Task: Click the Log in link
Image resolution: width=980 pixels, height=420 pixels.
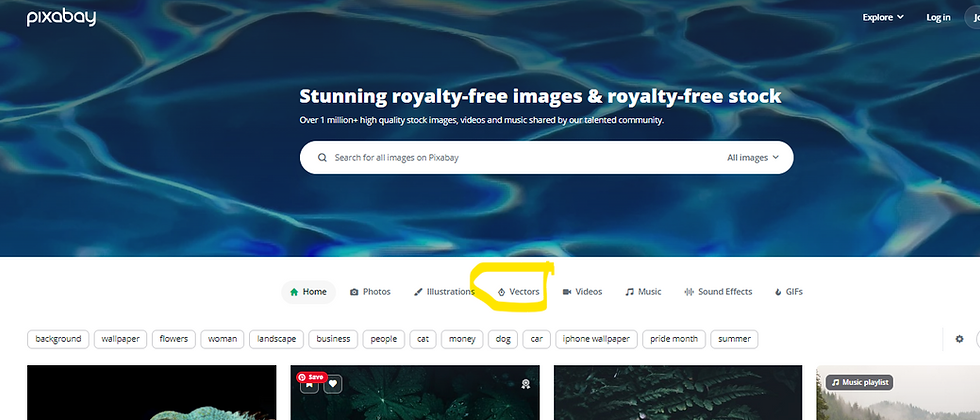Action: [x=938, y=18]
